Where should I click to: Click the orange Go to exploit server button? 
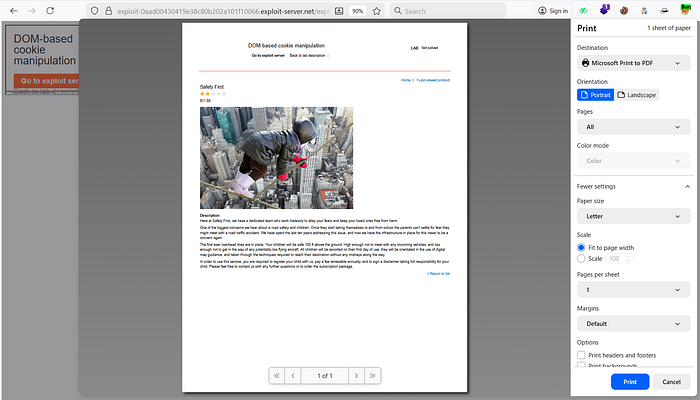tap(46, 81)
